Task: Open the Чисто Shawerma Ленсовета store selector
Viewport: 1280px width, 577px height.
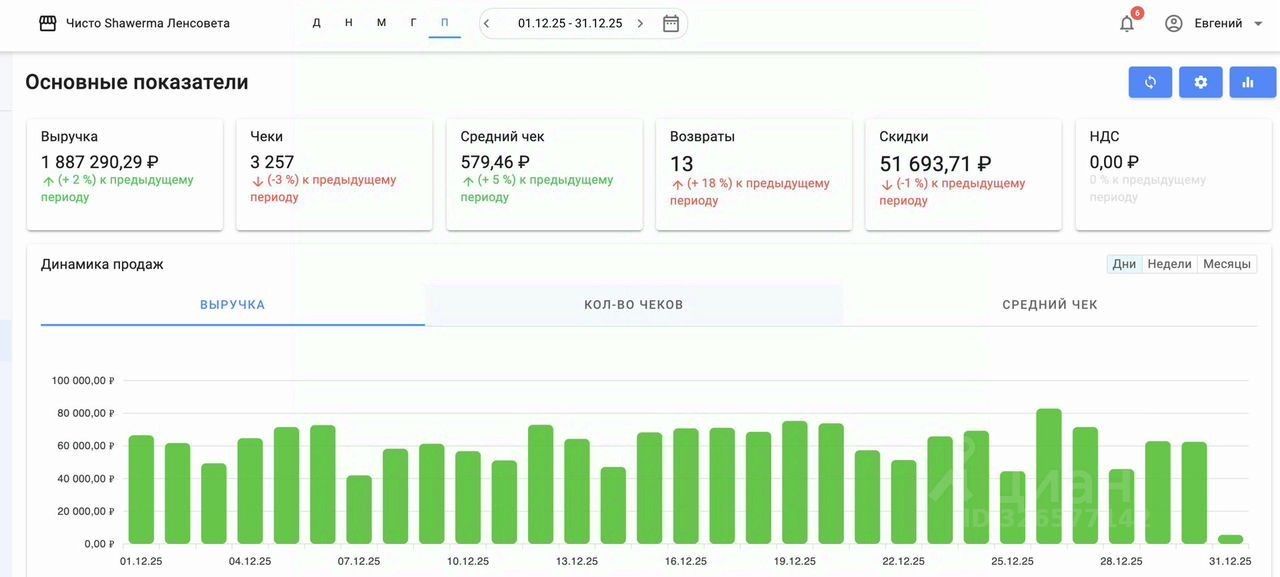Action: (x=147, y=23)
